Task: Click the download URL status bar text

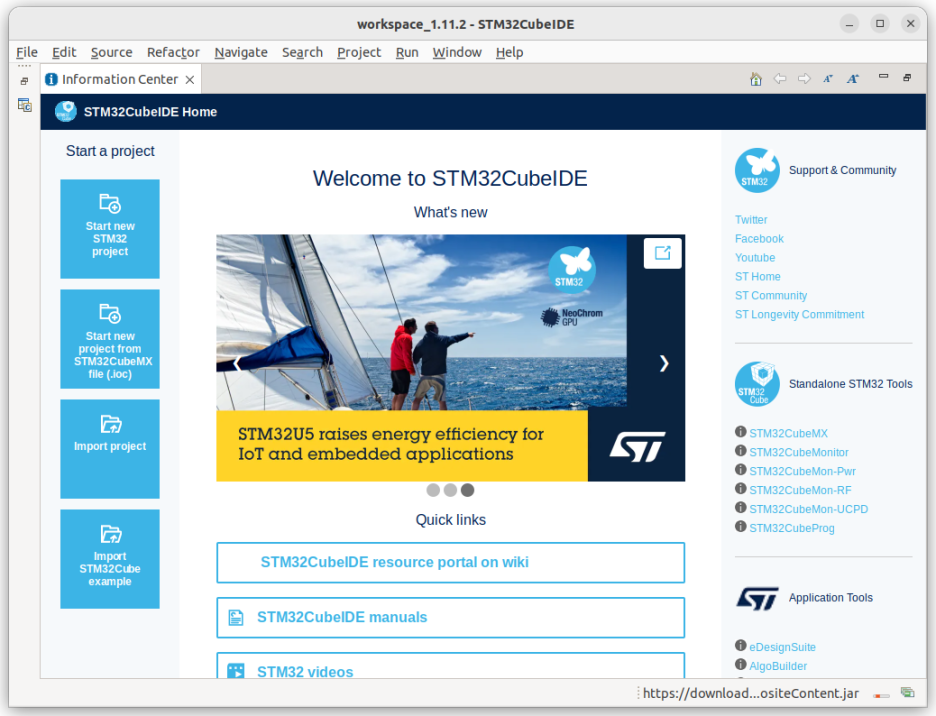Action: [750, 693]
